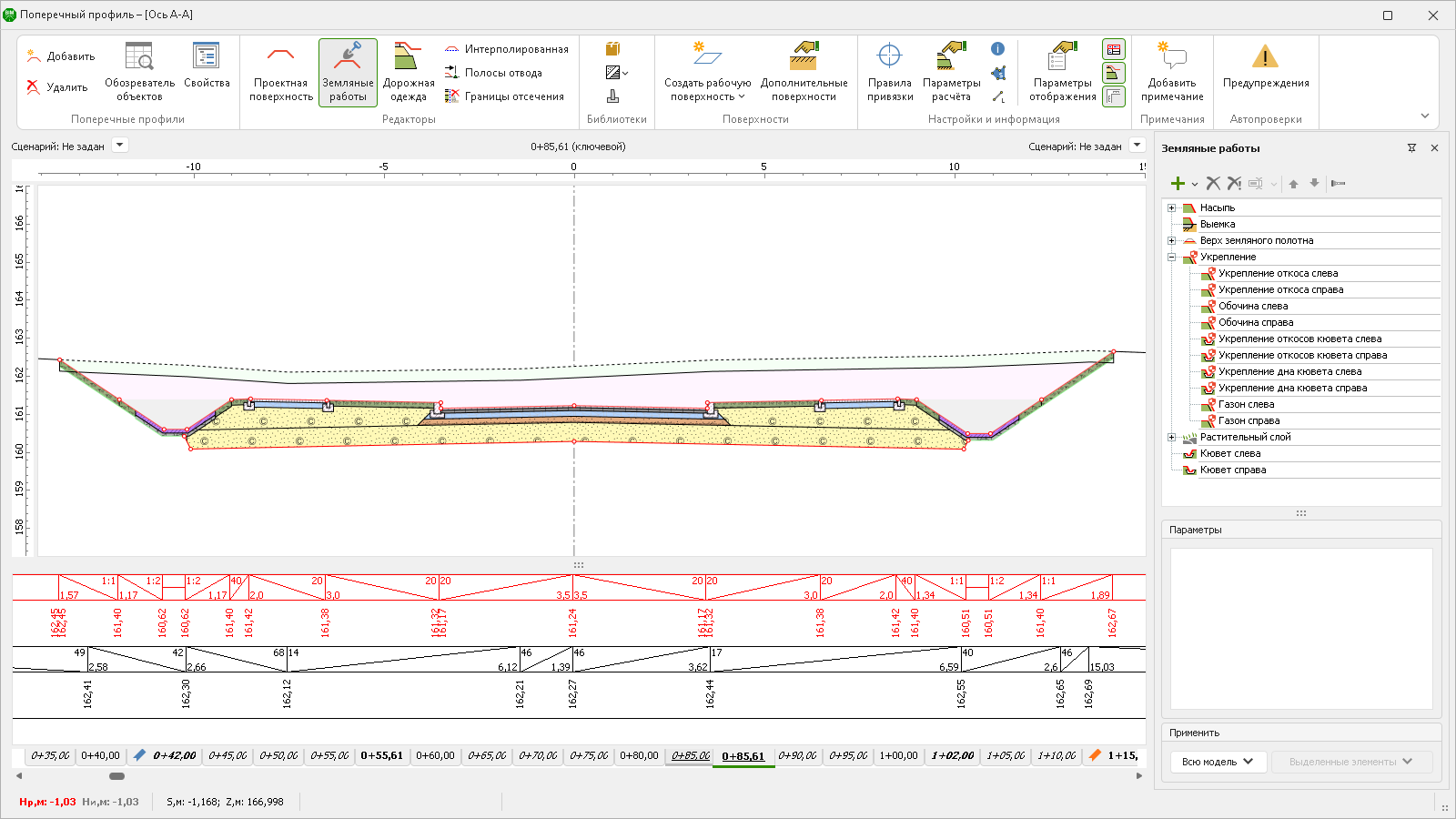Open the left Сценарий dropdown arrow
Image resolution: width=1456 pixels, height=819 pixels.
coord(120,146)
